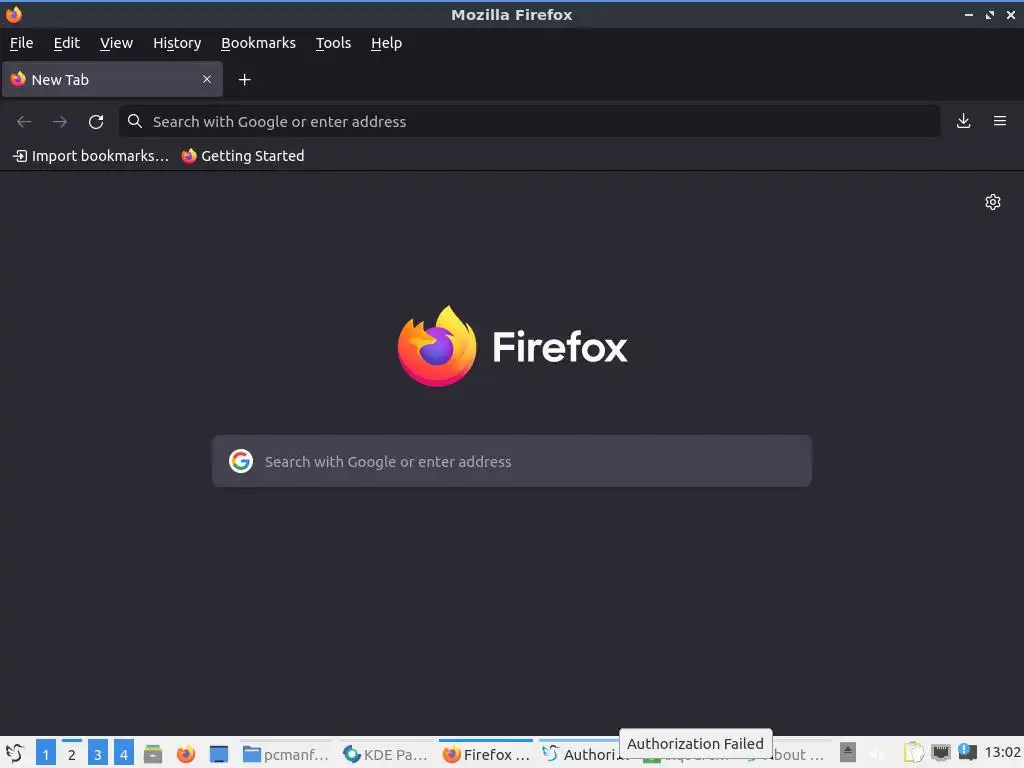
Task: Open Getting Started bookmark
Action: click(x=243, y=156)
